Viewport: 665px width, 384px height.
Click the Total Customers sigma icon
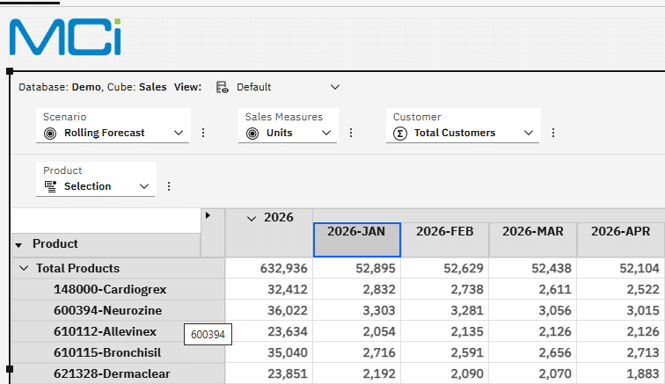pos(400,133)
